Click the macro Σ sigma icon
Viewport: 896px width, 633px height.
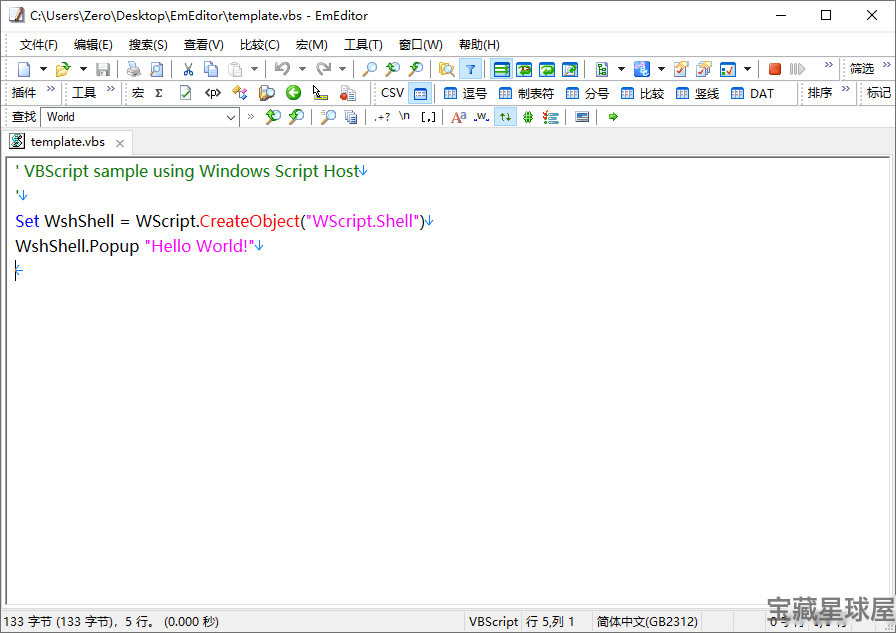coord(159,93)
